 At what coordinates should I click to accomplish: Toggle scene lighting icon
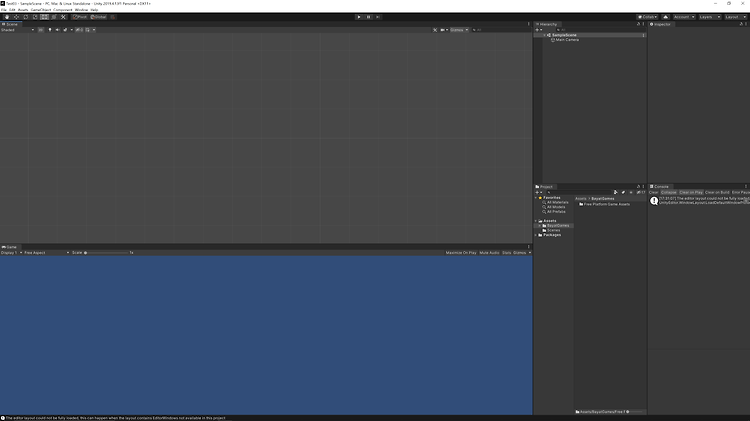tap(50, 30)
